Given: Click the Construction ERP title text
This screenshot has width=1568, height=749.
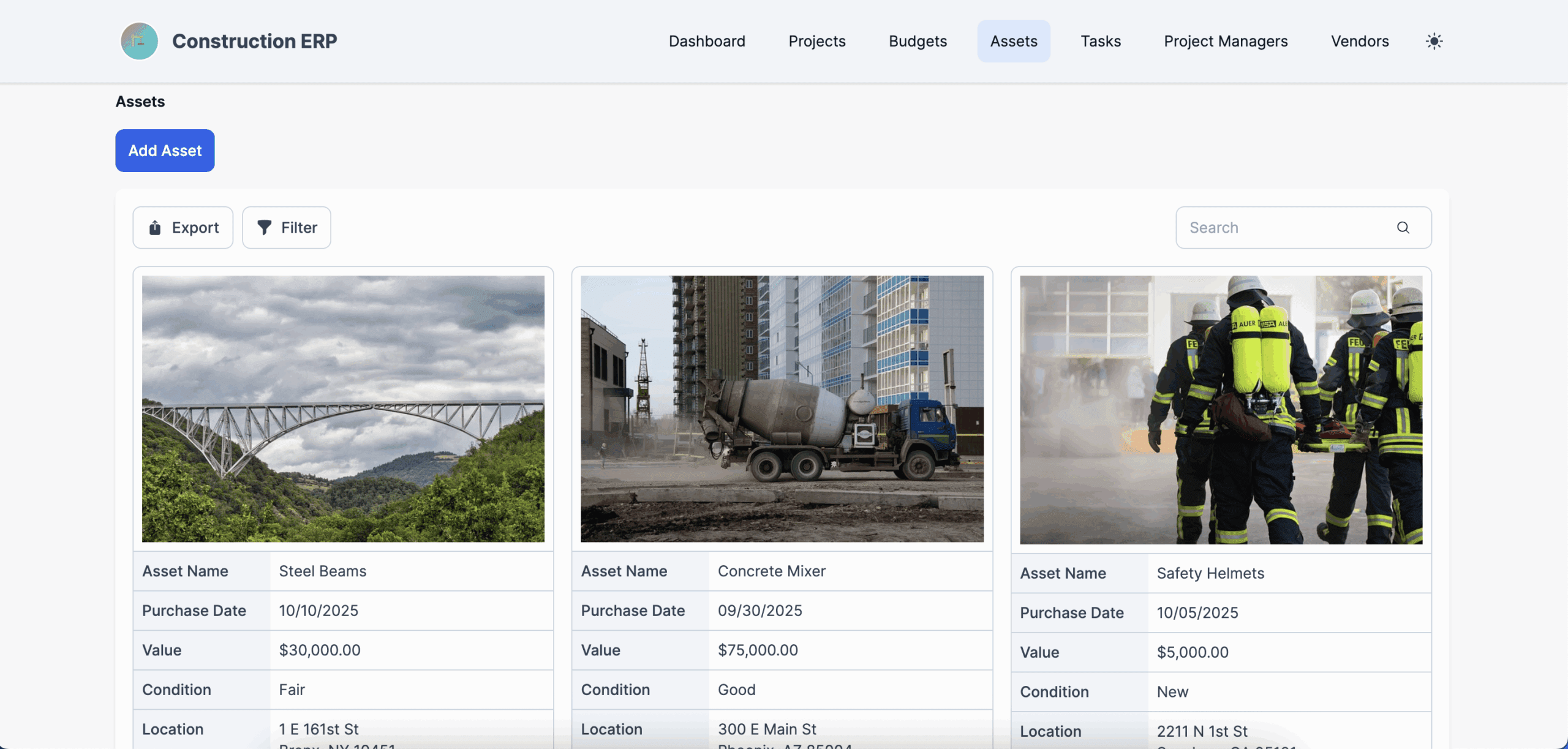Looking at the screenshot, I should point(254,41).
